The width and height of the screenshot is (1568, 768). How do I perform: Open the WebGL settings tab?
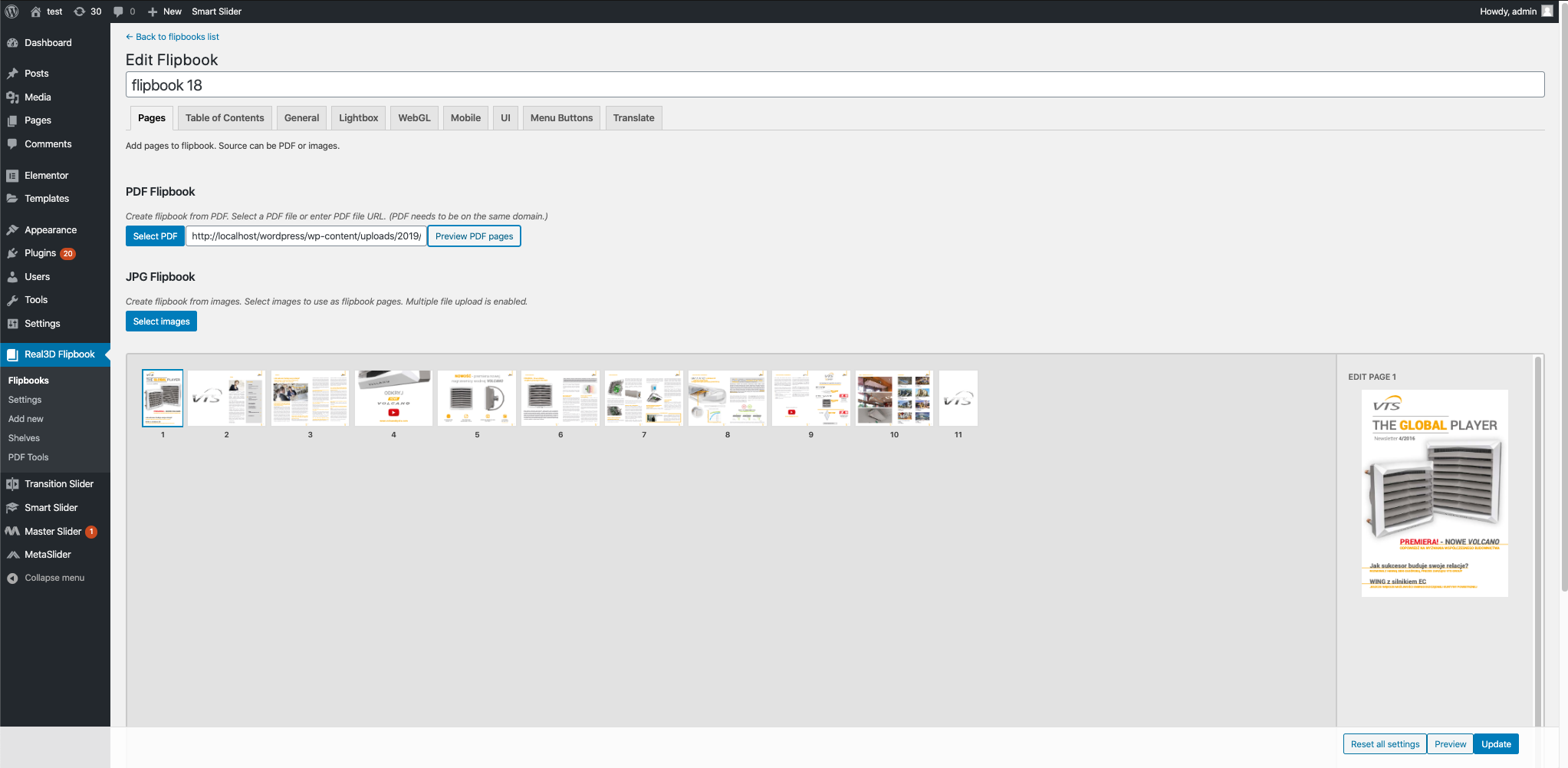click(413, 117)
